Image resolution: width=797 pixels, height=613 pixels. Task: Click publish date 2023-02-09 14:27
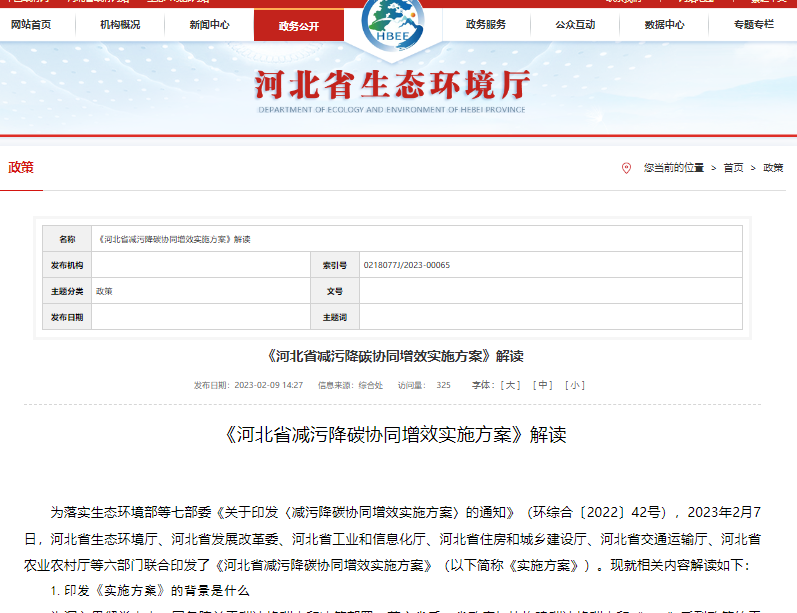click(268, 385)
